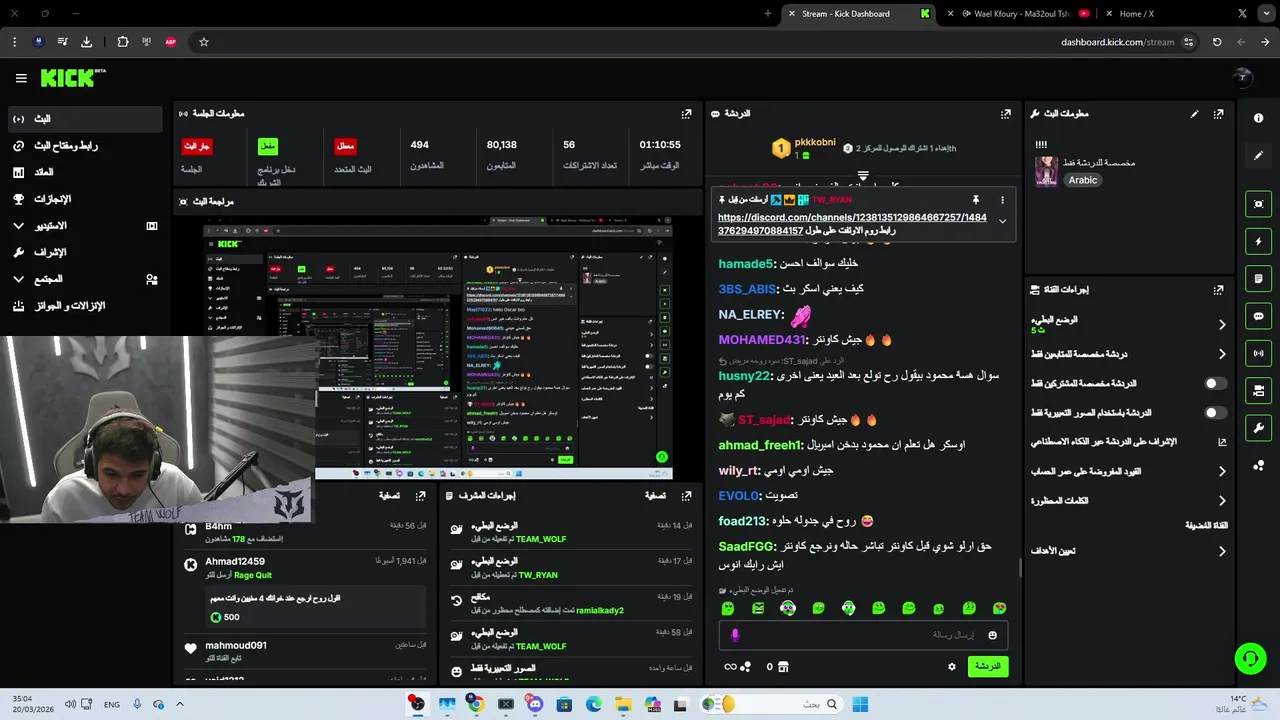The height and width of the screenshot is (720, 1280).
Task: Click the stream category thumbnail image
Action: click(1046, 171)
